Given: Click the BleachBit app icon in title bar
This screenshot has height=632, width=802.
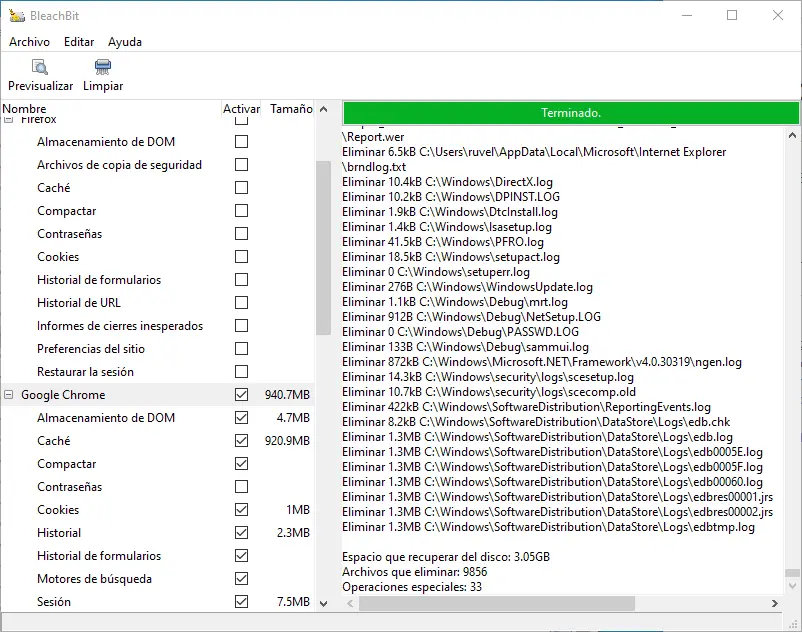Looking at the screenshot, I should click(x=17, y=15).
